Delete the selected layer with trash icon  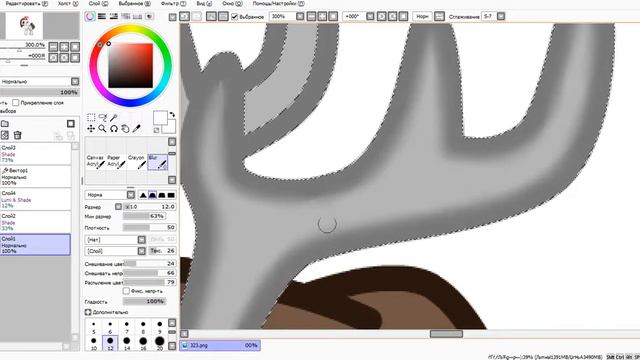point(17,135)
